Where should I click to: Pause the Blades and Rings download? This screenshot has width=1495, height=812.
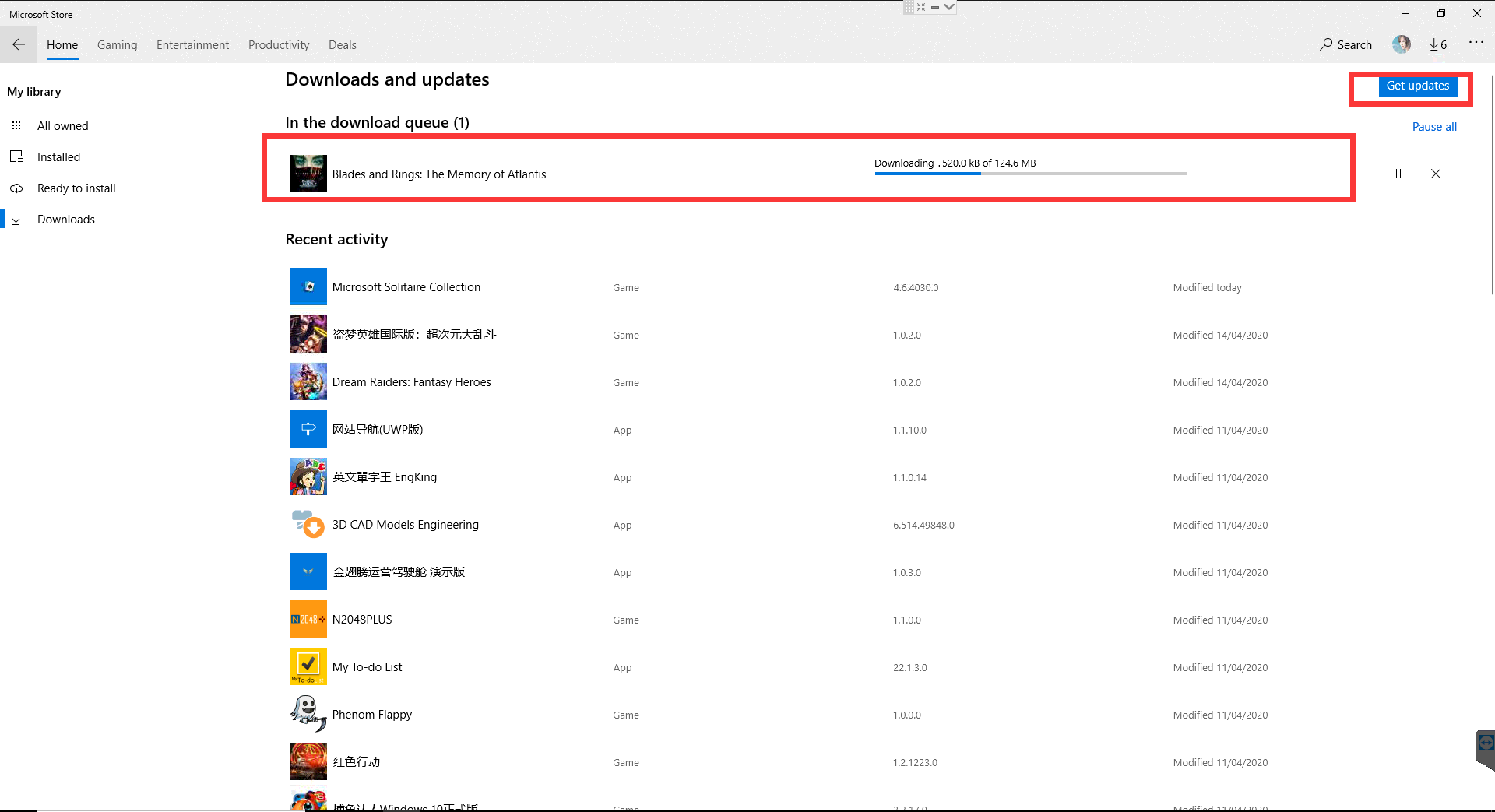1398,174
